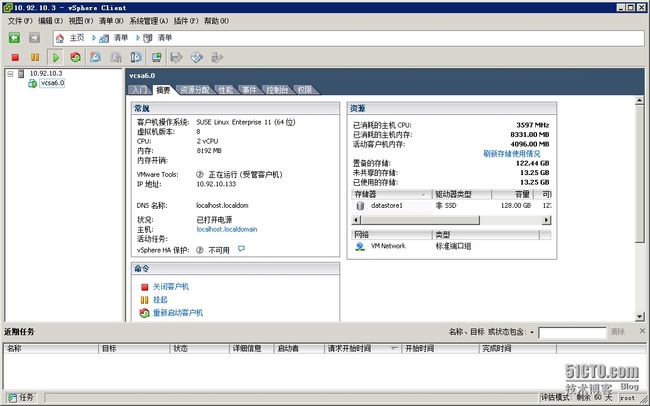The height and width of the screenshot is (406, 650).
Task: Click the orange Suspend toolbar icon
Action: (x=35, y=57)
